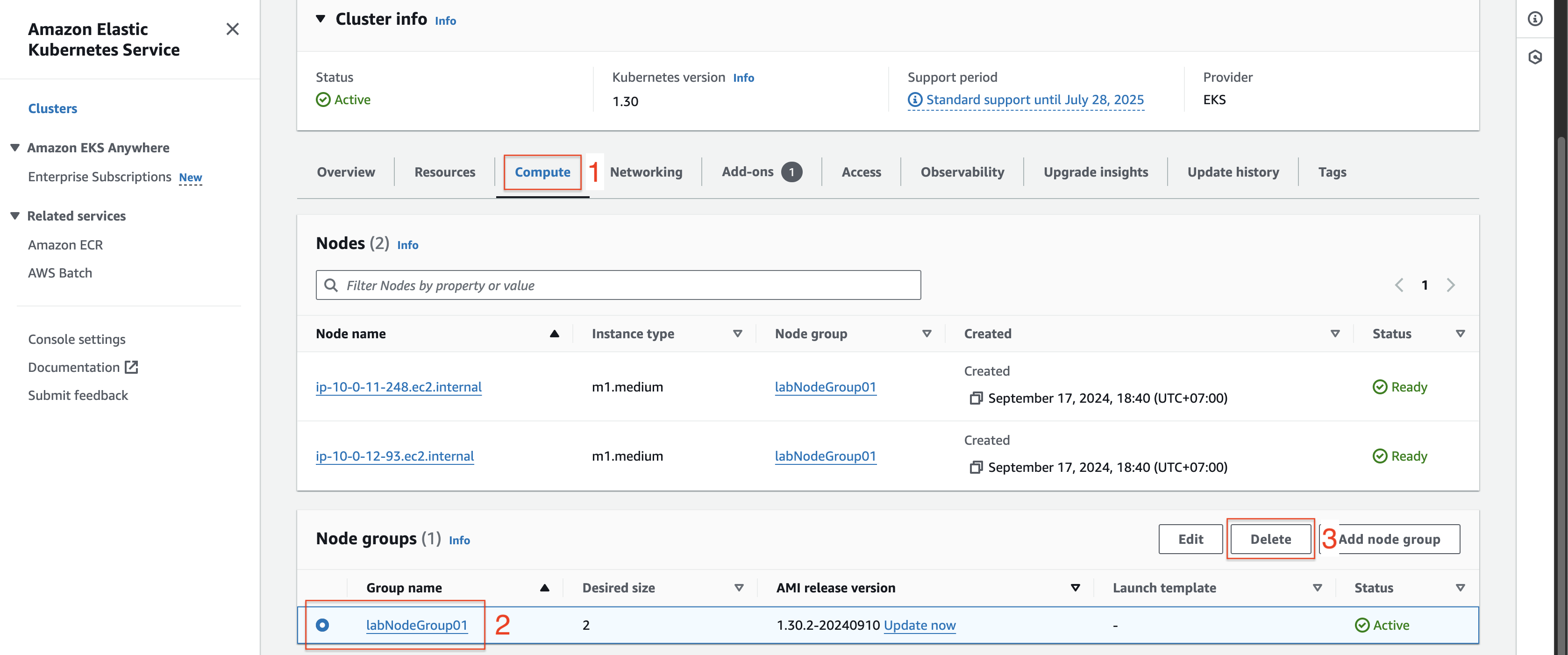Collapse Amazon EKS Anywhere sidebar section

coord(15,147)
